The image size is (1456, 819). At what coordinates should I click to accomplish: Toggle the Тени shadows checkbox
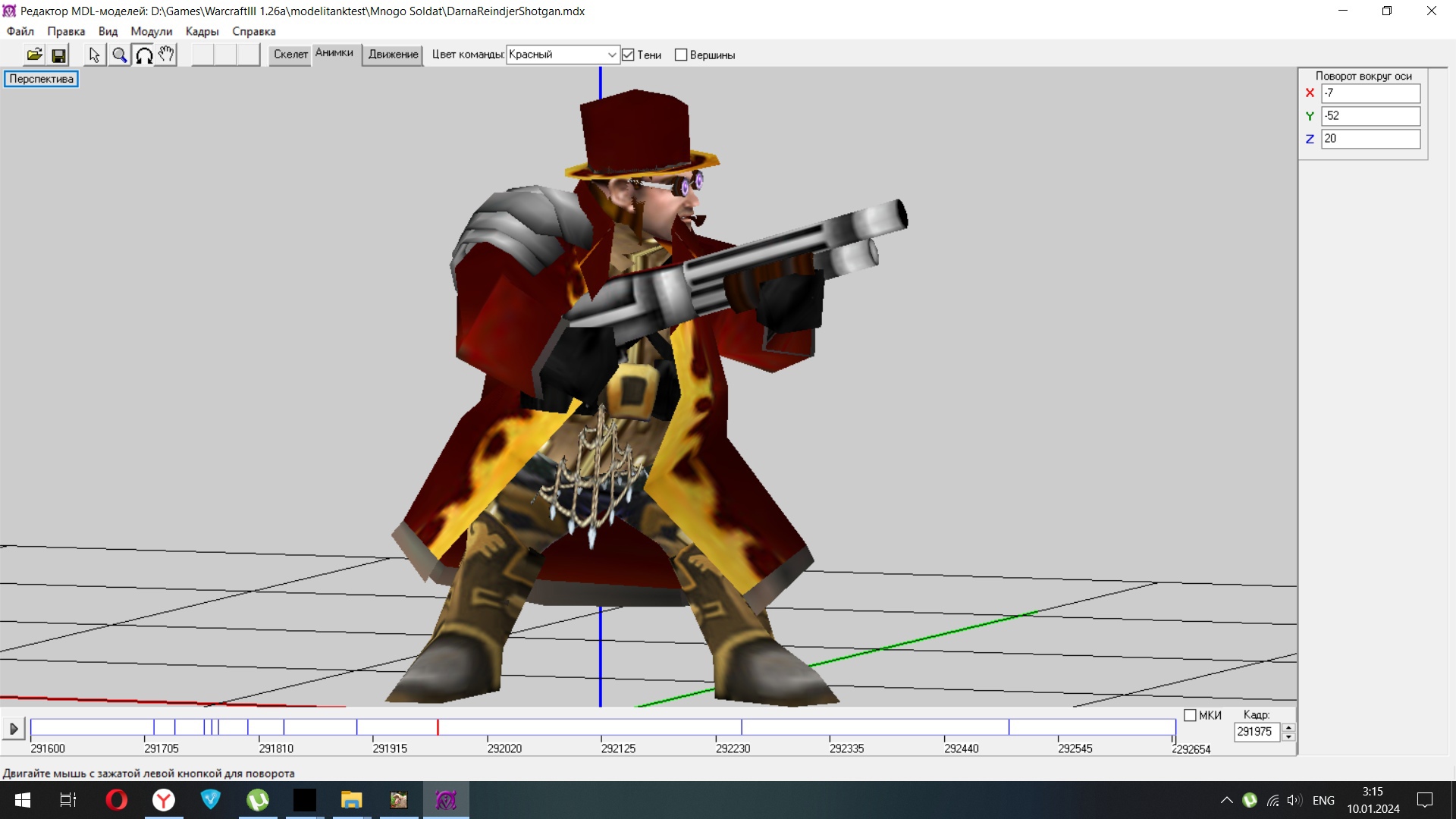pos(628,55)
